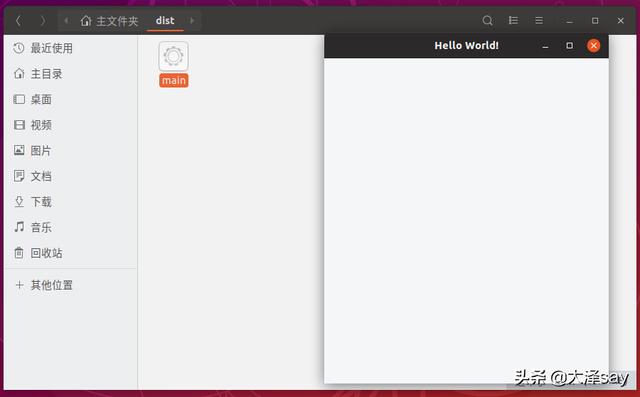This screenshot has height=397, width=640.
Task: Select the main executable file icon
Action: (173, 56)
